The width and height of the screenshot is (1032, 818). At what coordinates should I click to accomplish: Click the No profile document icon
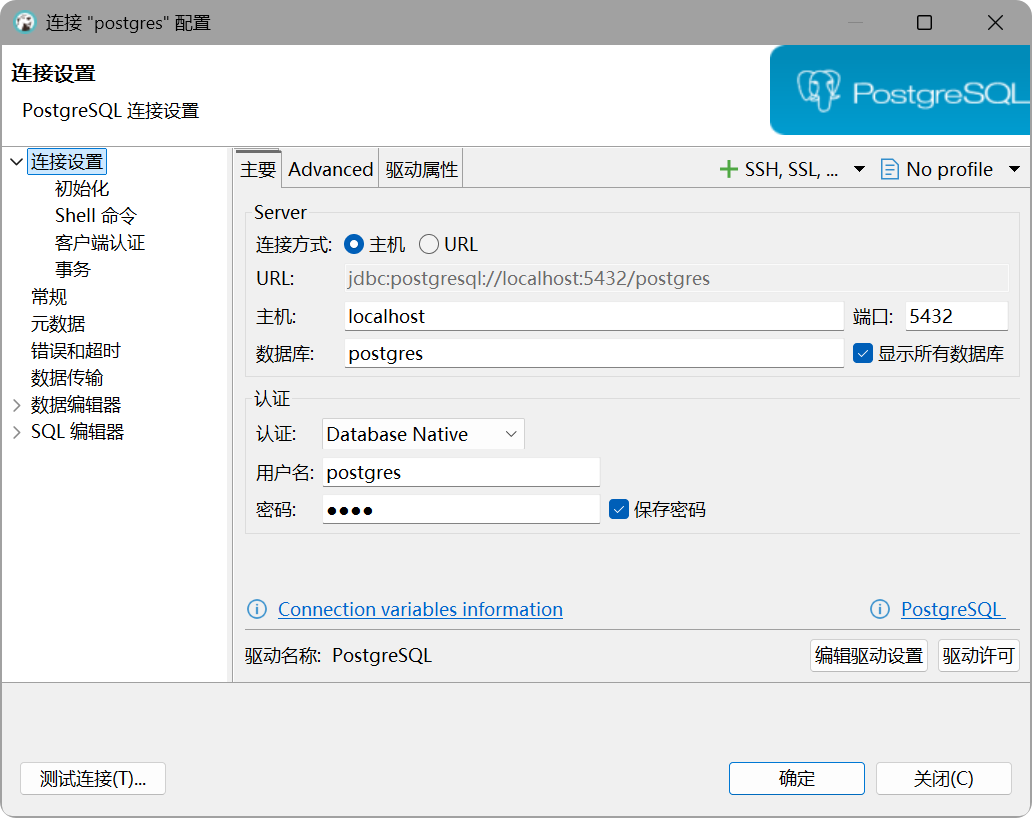point(889,169)
